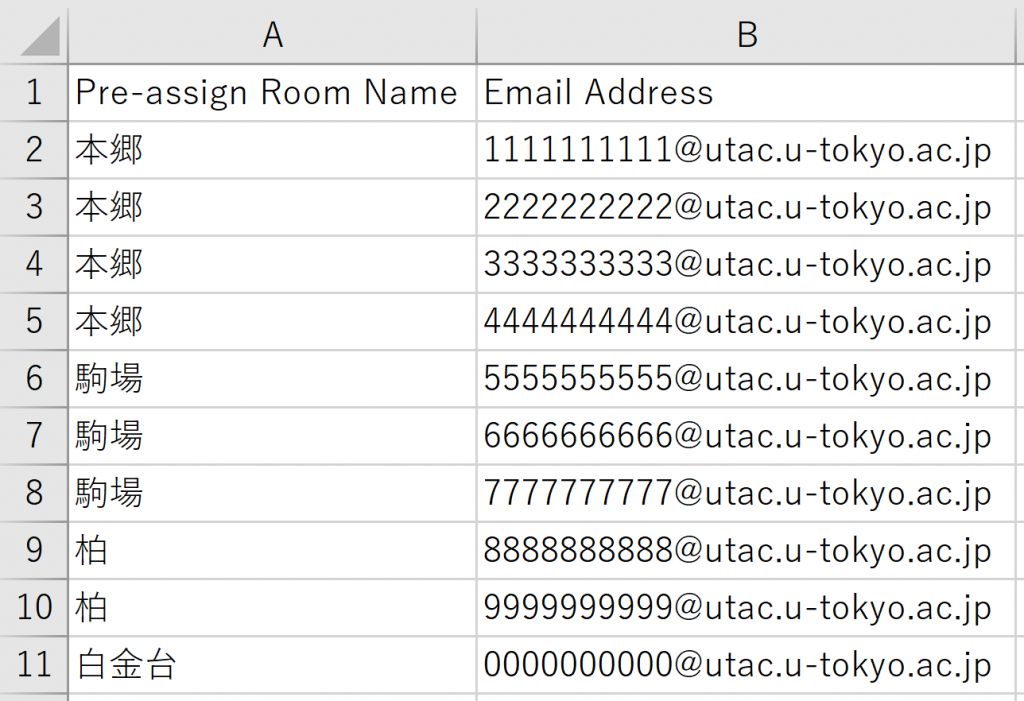Screen dimensions: 1024x701
Task: Select row 1 header
Action: click(33, 92)
